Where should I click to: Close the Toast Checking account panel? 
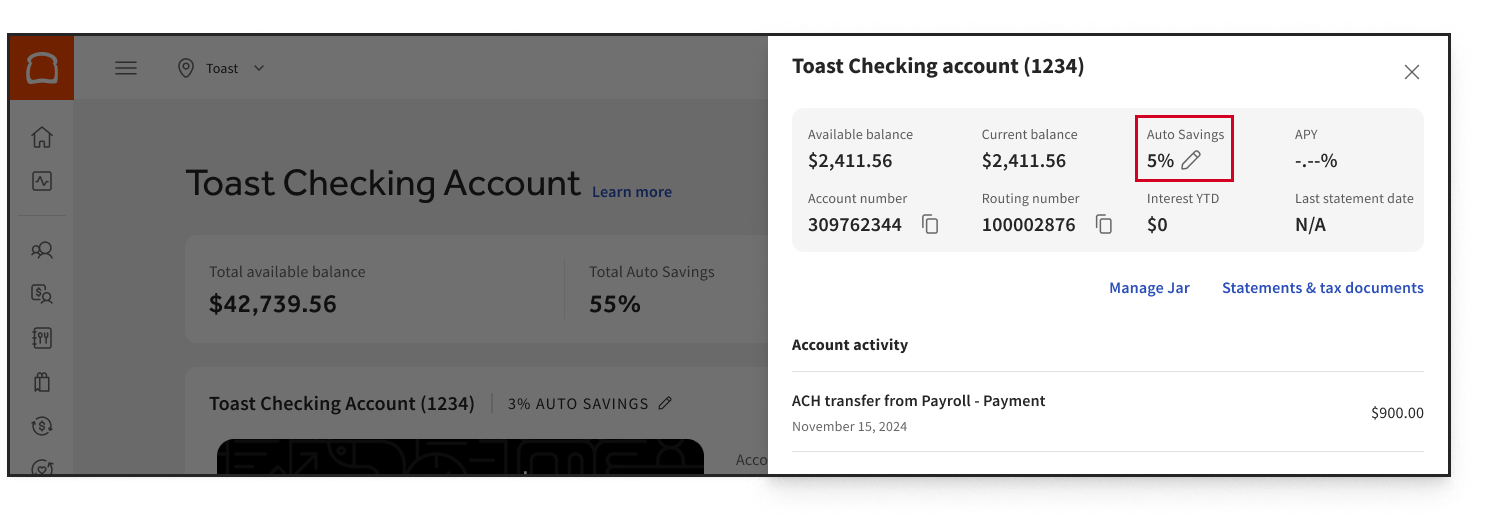click(x=1412, y=72)
